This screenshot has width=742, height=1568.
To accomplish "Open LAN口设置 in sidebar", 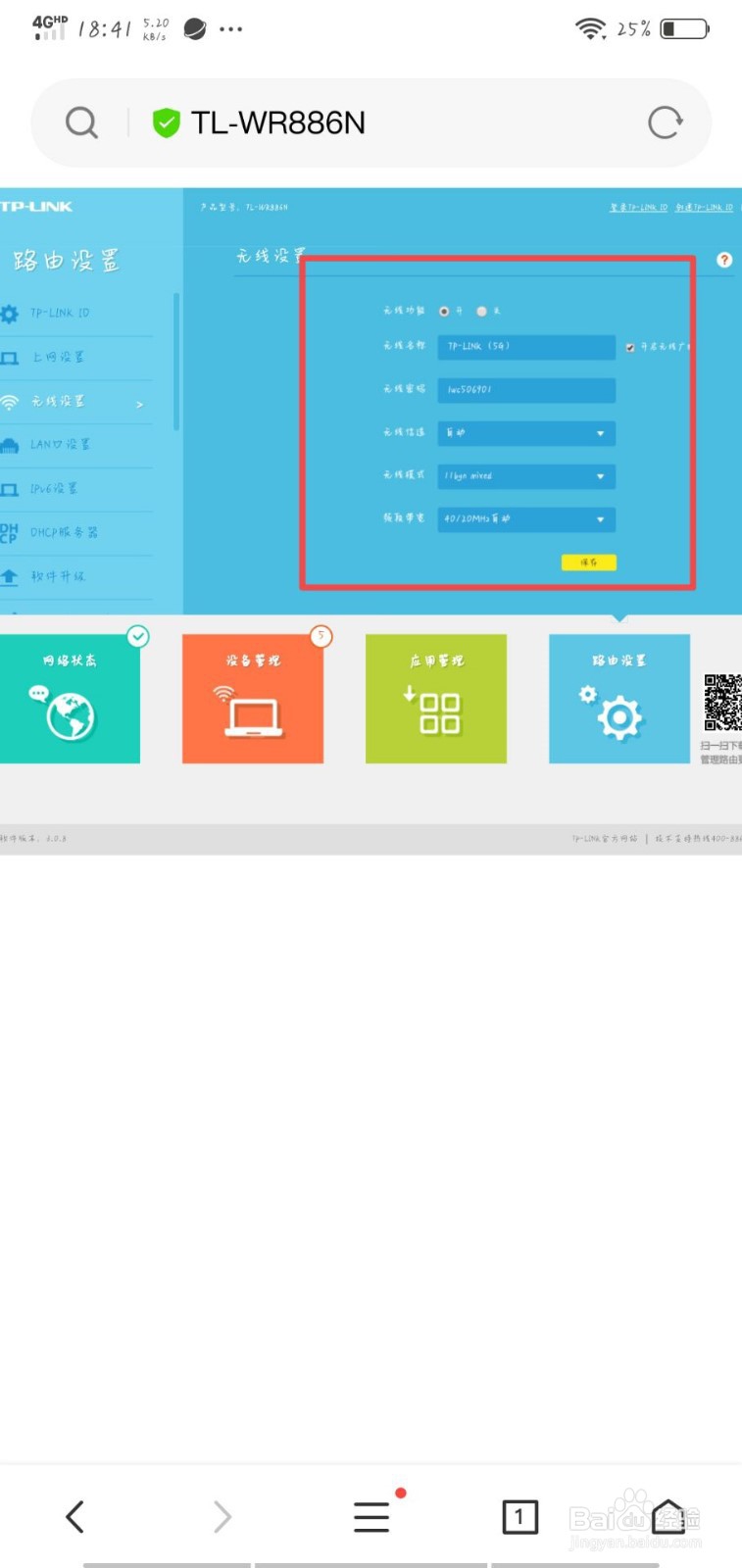I will (60, 444).
